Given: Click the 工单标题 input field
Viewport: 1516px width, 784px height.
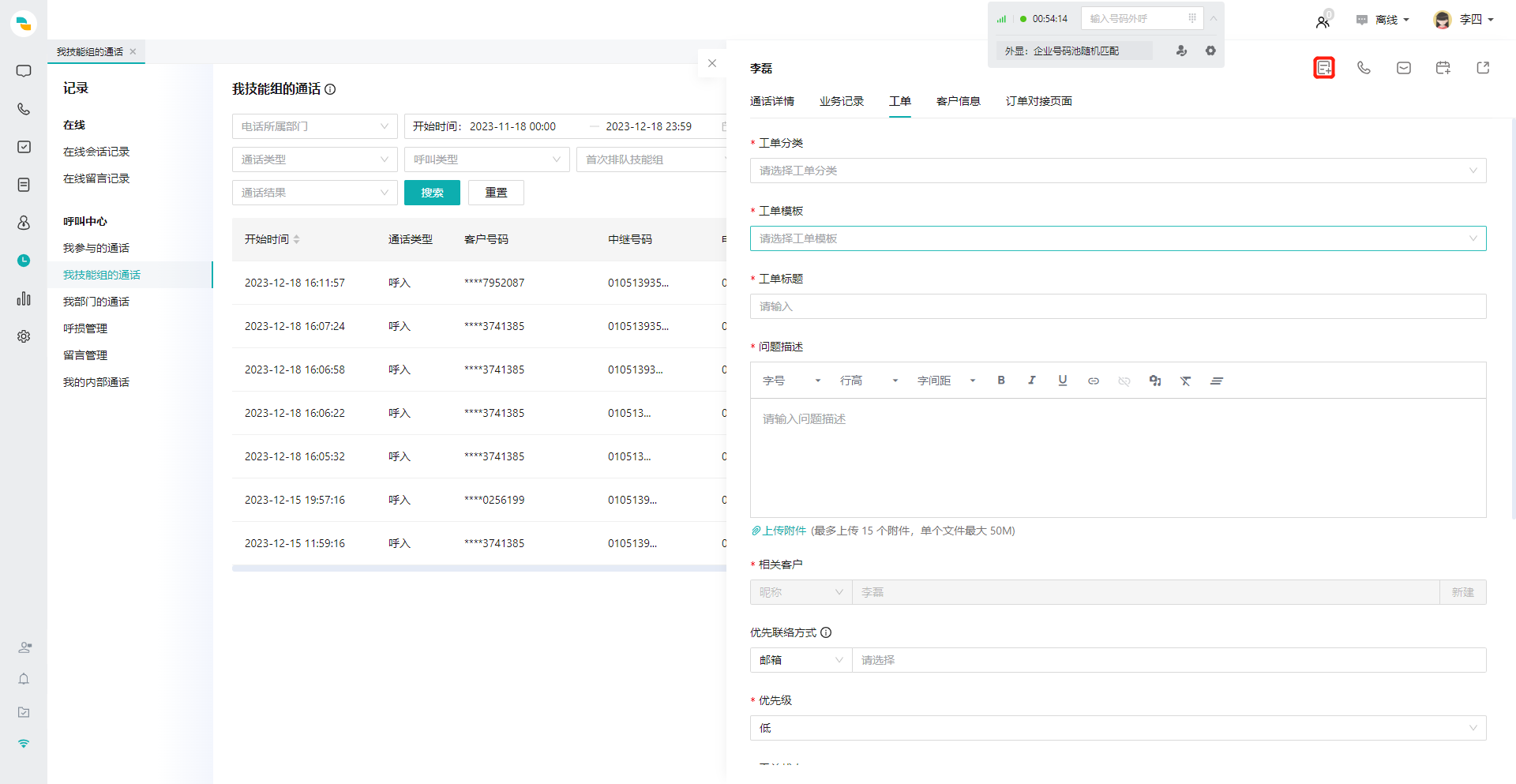Looking at the screenshot, I should pos(1118,306).
